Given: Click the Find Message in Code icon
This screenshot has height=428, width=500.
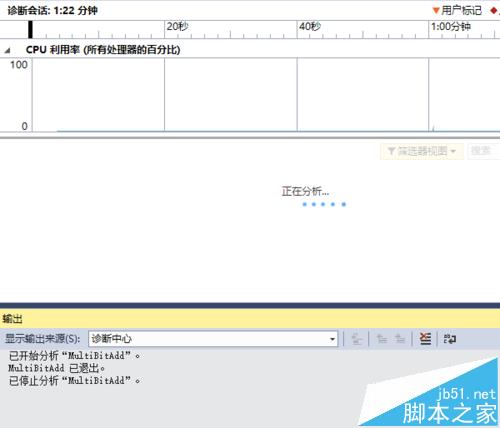Looking at the screenshot, I should tap(357, 339).
